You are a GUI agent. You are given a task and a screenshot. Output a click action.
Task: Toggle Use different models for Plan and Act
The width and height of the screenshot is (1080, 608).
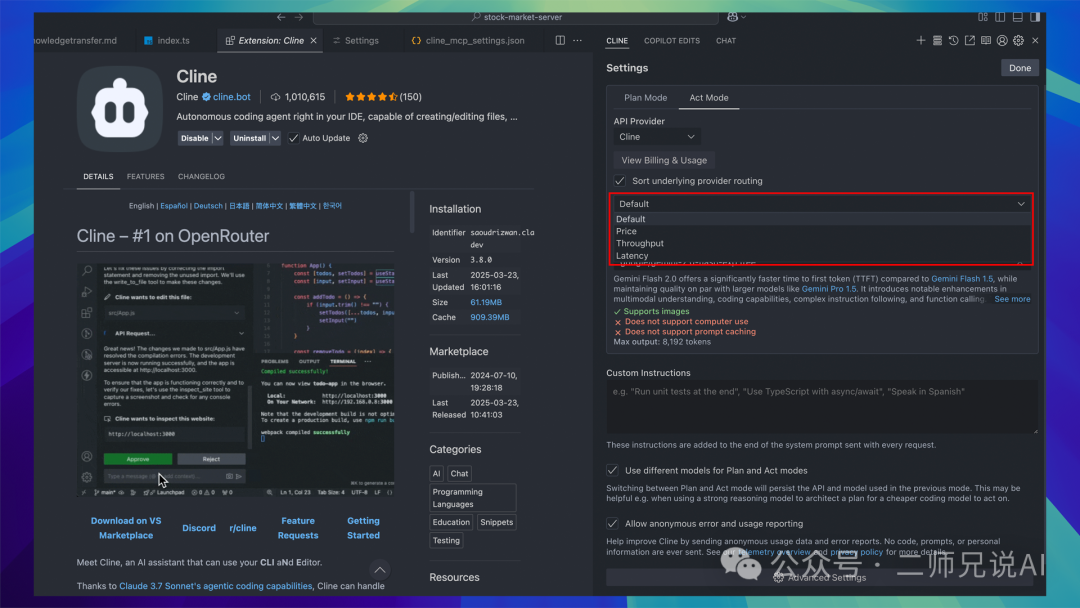click(612, 470)
